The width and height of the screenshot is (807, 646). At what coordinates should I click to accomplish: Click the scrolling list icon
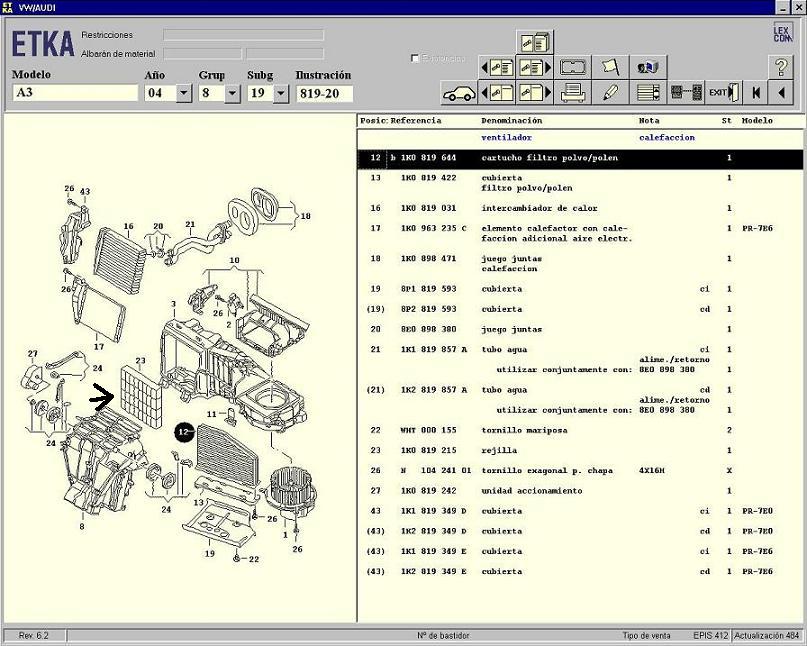pos(648,93)
